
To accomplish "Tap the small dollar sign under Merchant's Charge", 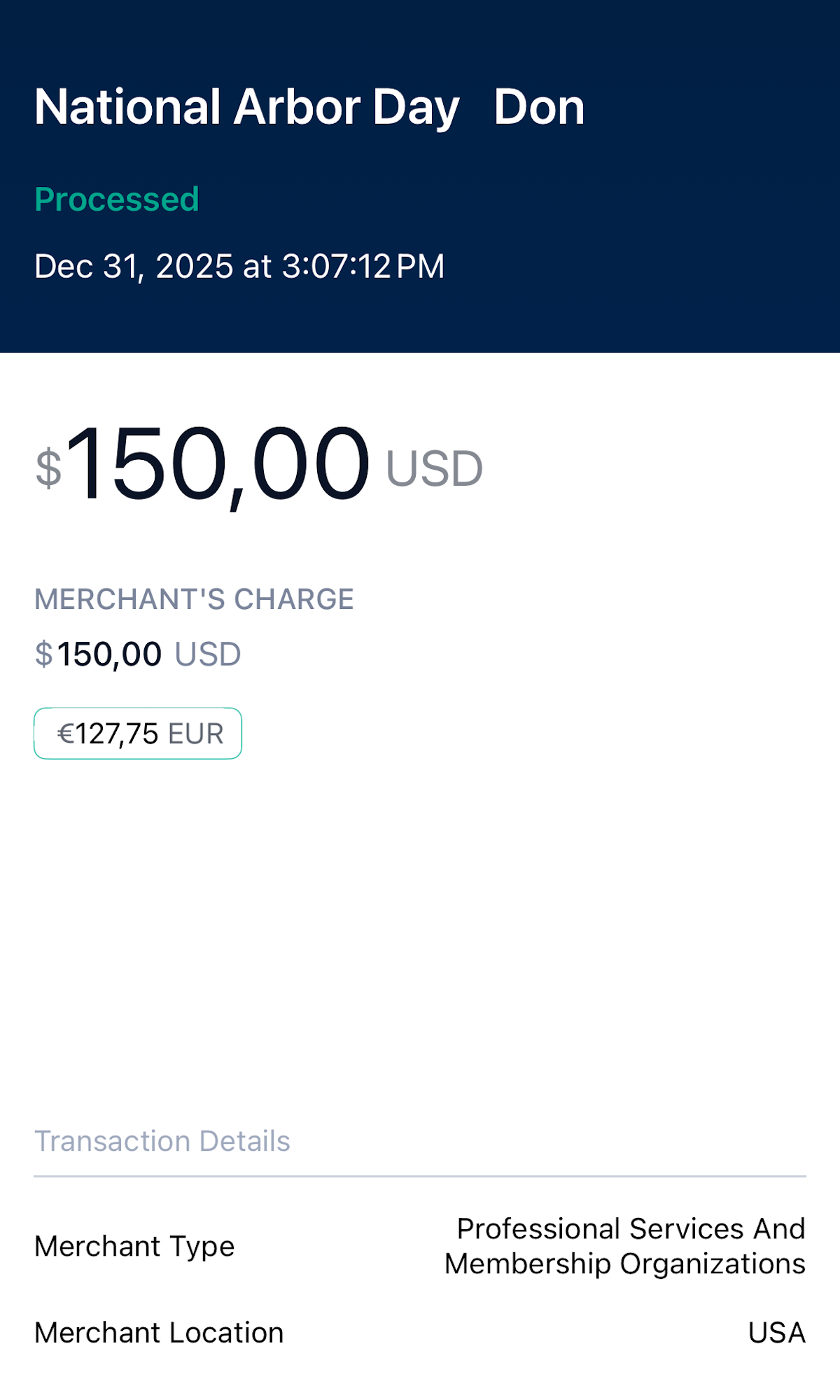I will [x=43, y=654].
